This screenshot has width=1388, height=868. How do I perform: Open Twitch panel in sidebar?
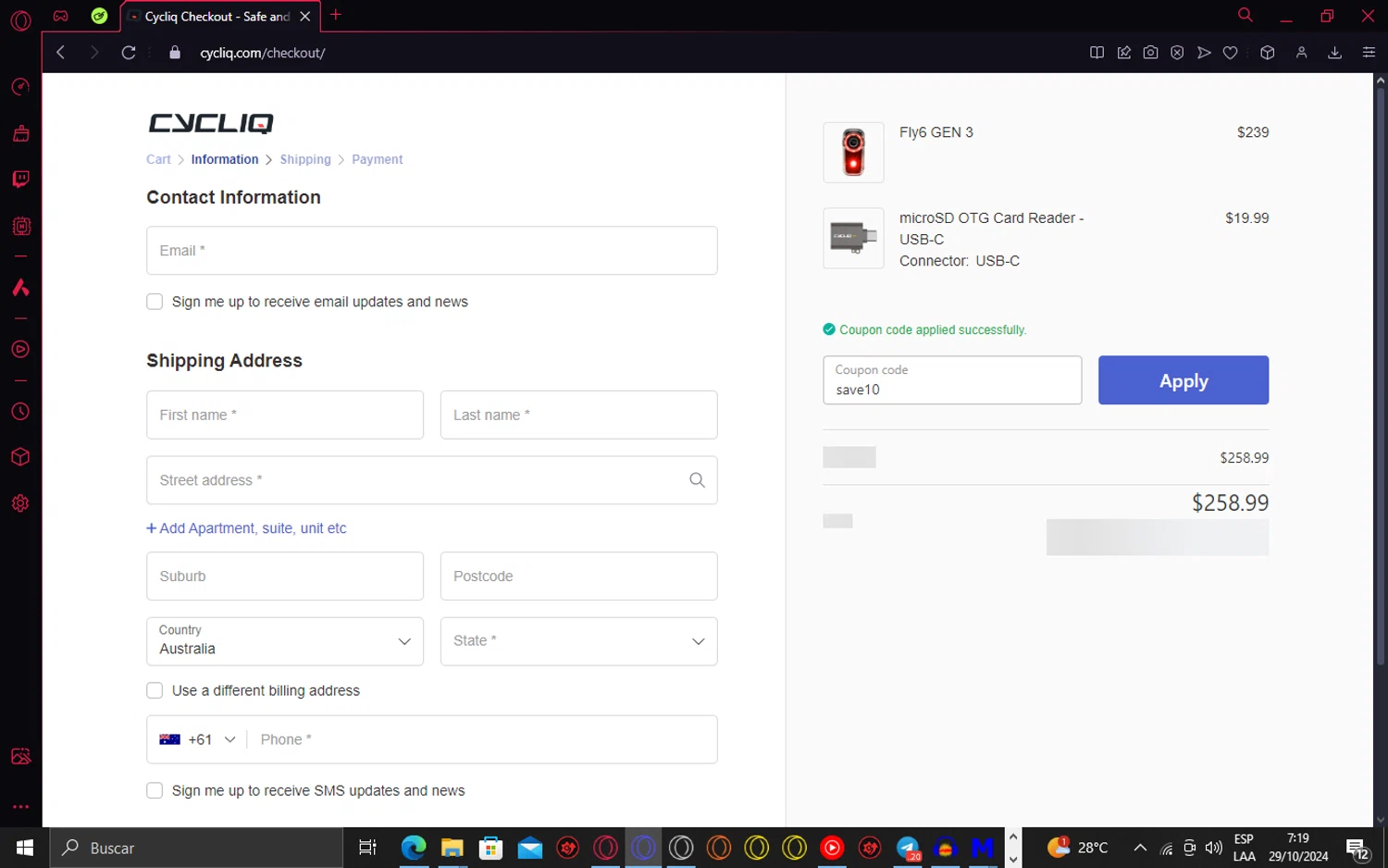(x=20, y=179)
